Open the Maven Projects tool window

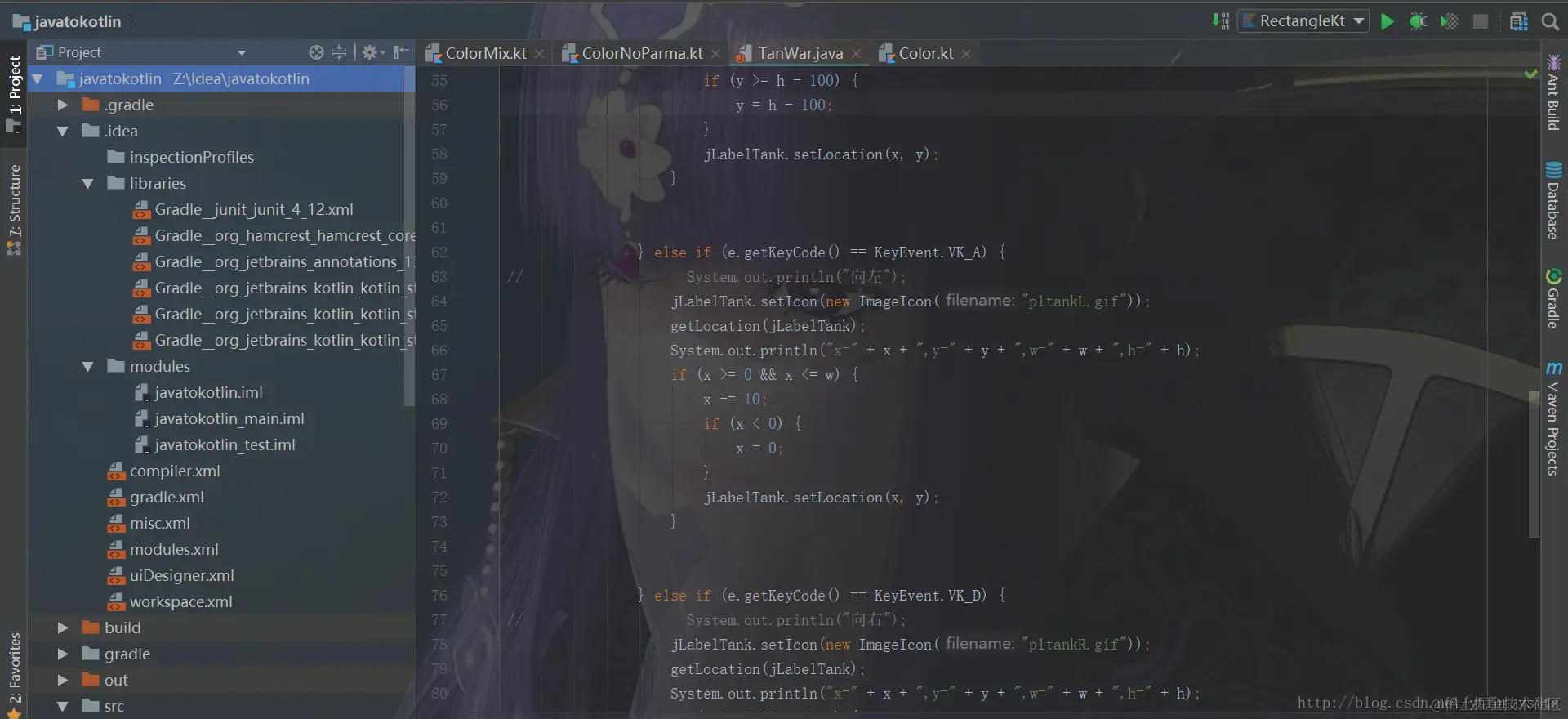point(1553,418)
